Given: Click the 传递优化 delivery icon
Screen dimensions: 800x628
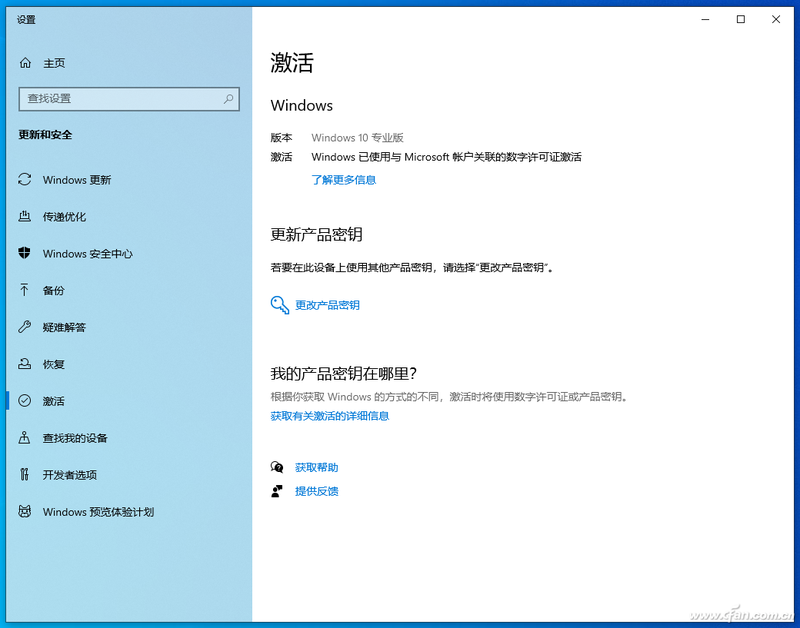Looking at the screenshot, I should [x=24, y=216].
